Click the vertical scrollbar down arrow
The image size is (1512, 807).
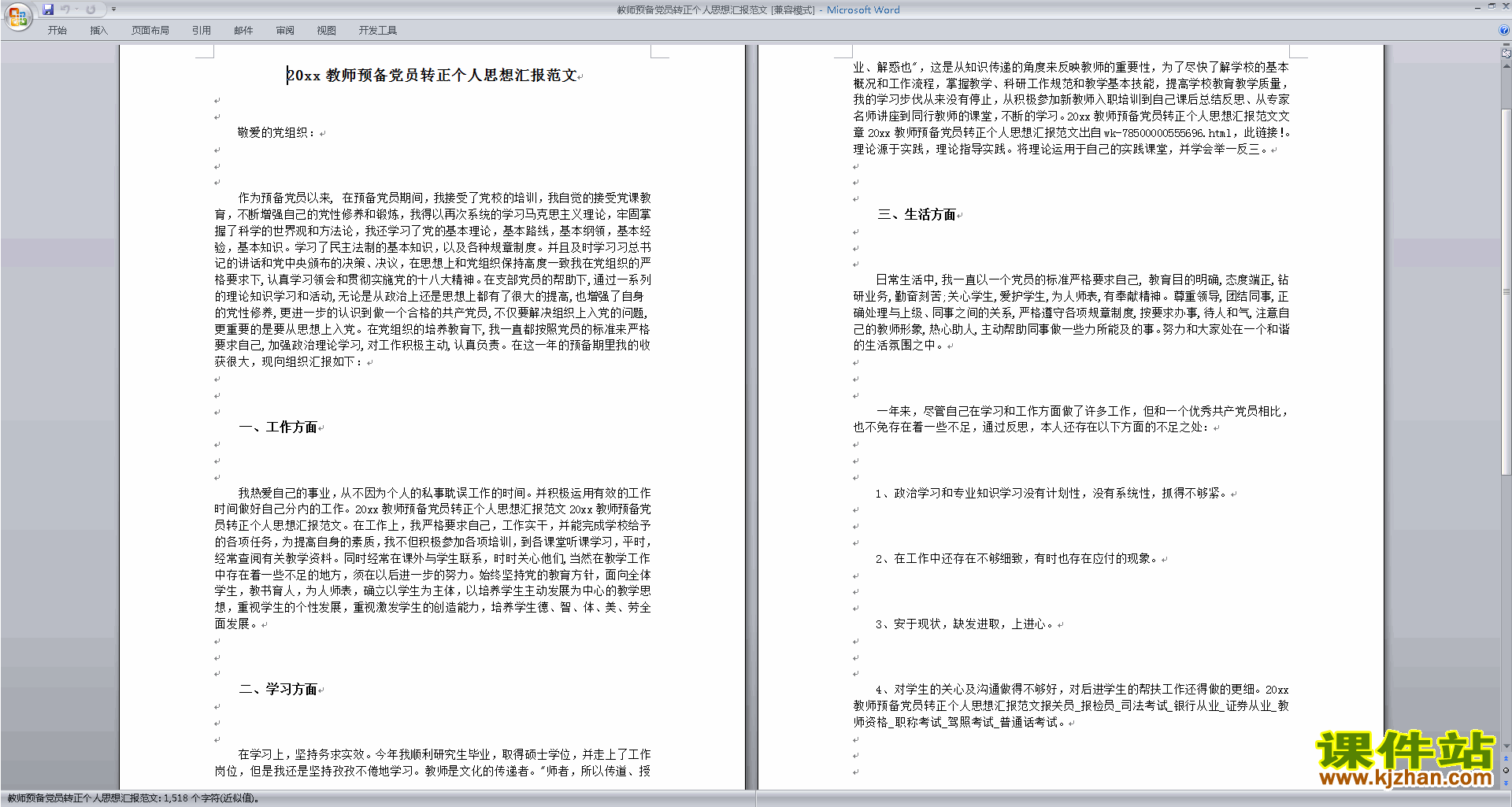[x=1506, y=746]
